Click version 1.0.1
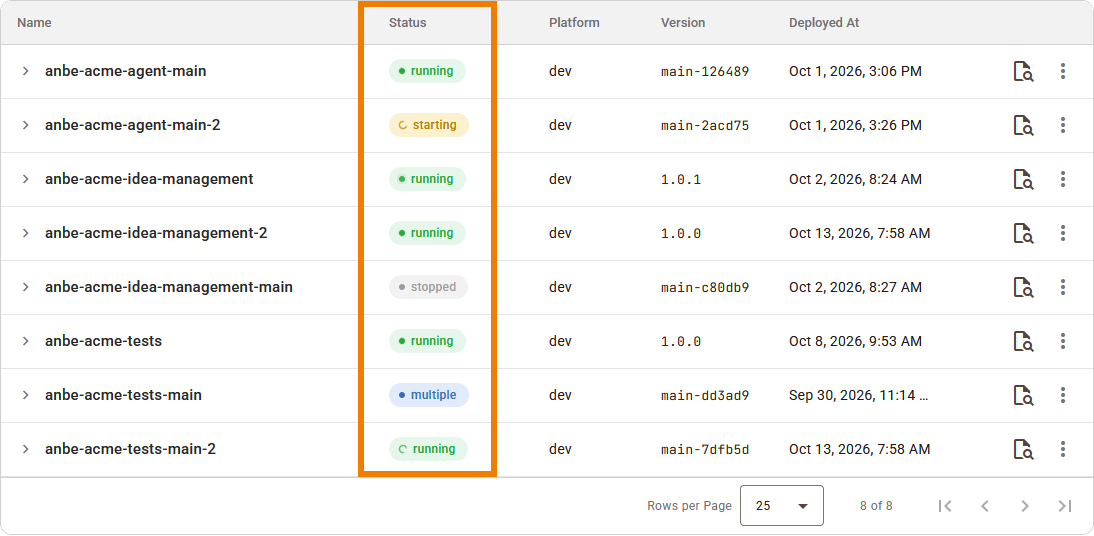The height and width of the screenshot is (536, 1094). point(681,179)
